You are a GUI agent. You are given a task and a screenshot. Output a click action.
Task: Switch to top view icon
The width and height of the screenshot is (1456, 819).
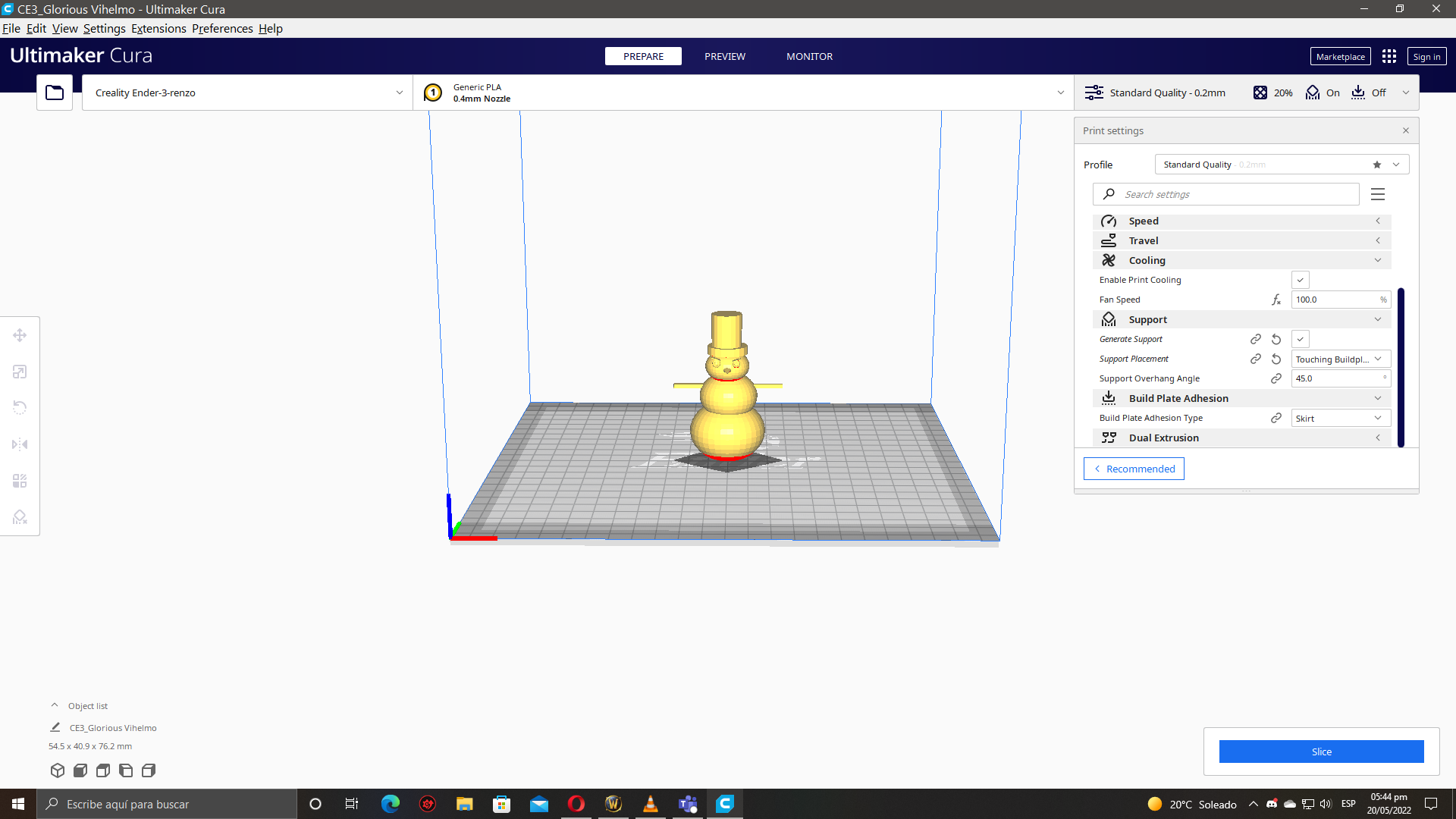coord(103,770)
